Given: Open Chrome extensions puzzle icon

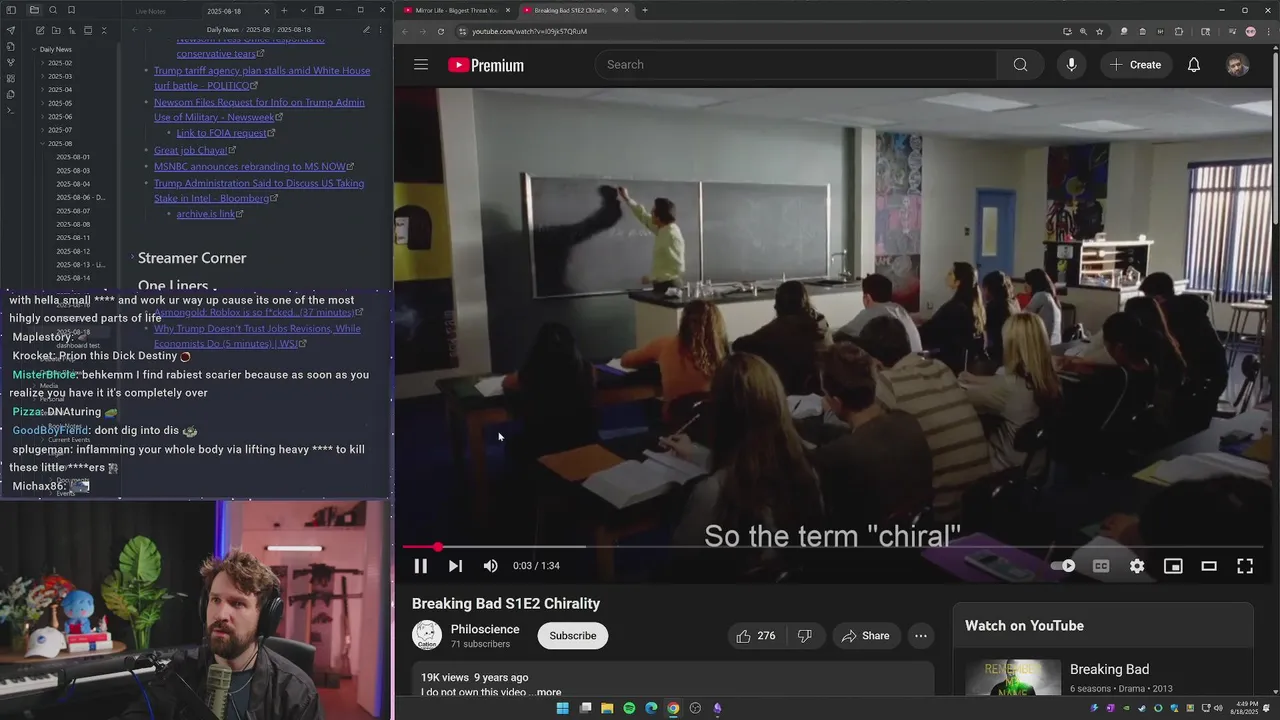Looking at the screenshot, I should [1179, 31].
